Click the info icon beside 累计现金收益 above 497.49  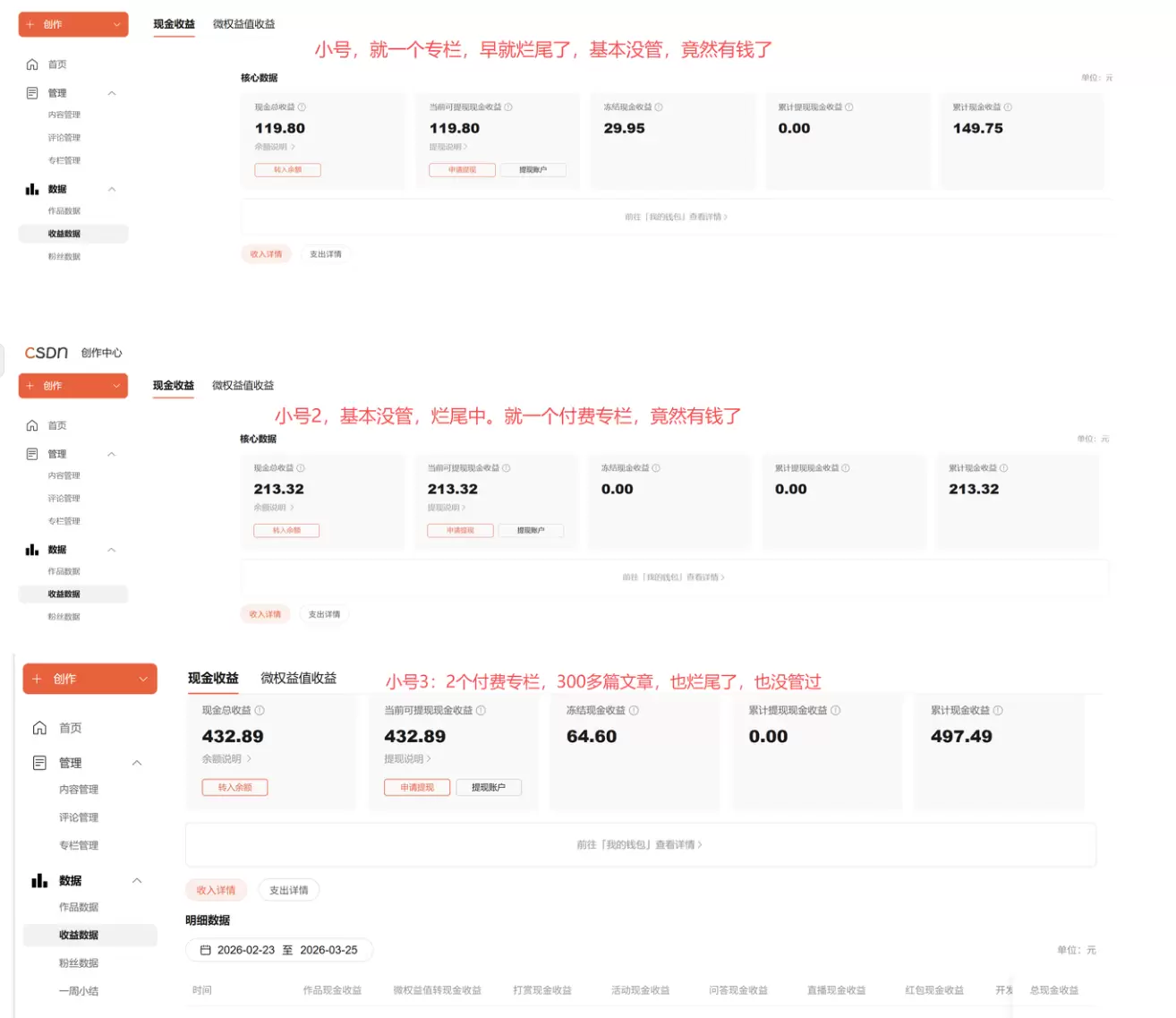click(998, 710)
